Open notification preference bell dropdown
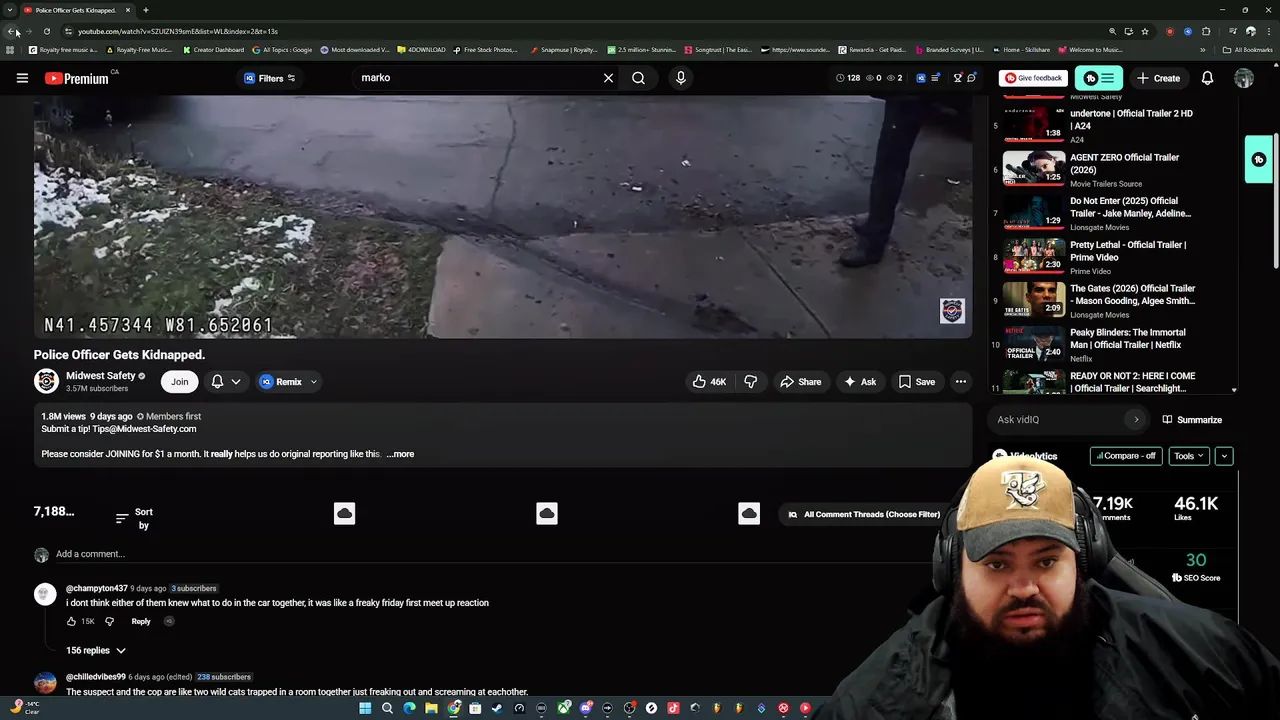Viewport: 1280px width, 720px height. (x=225, y=381)
